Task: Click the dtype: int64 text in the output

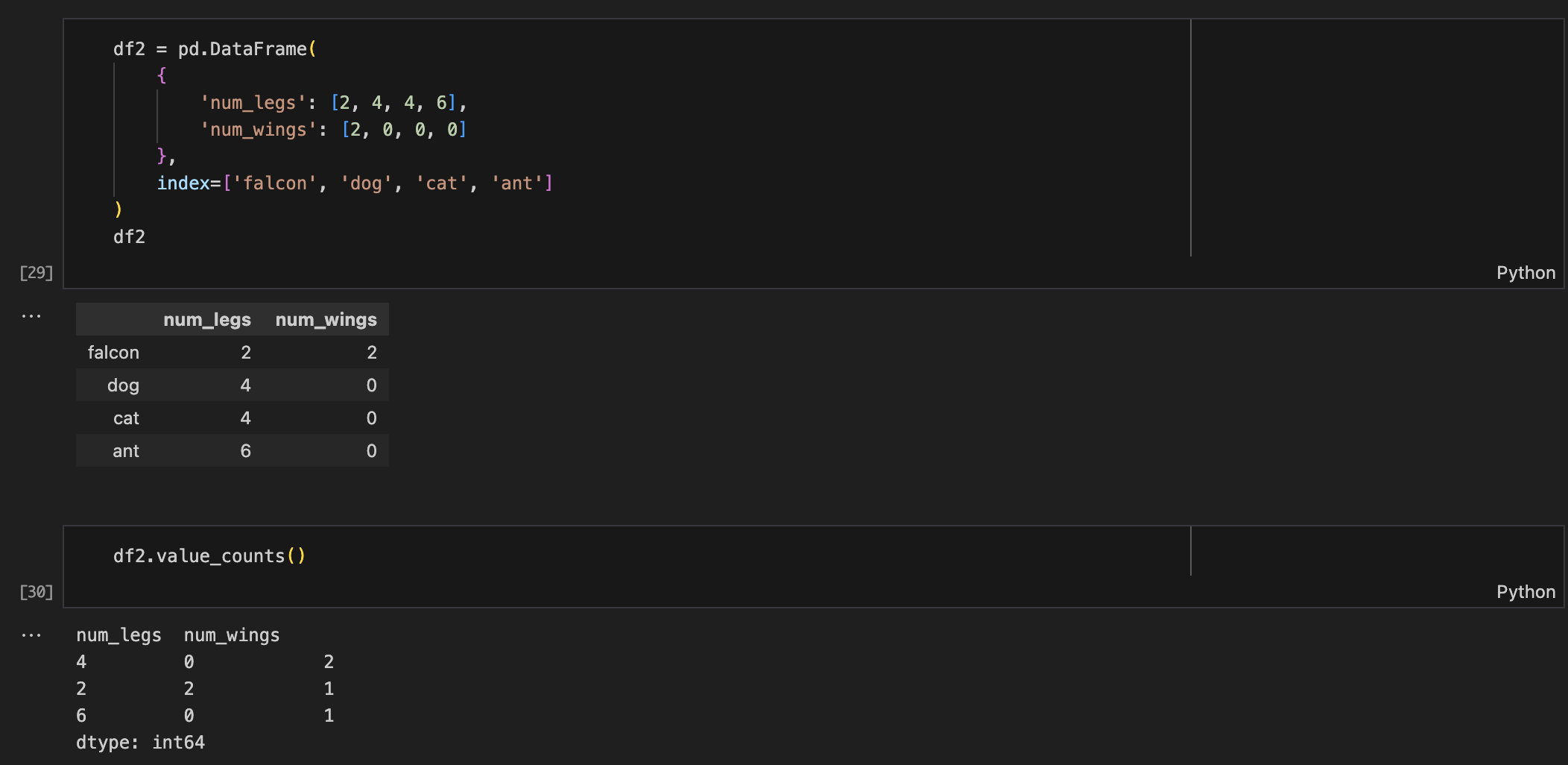Action: pos(140,743)
